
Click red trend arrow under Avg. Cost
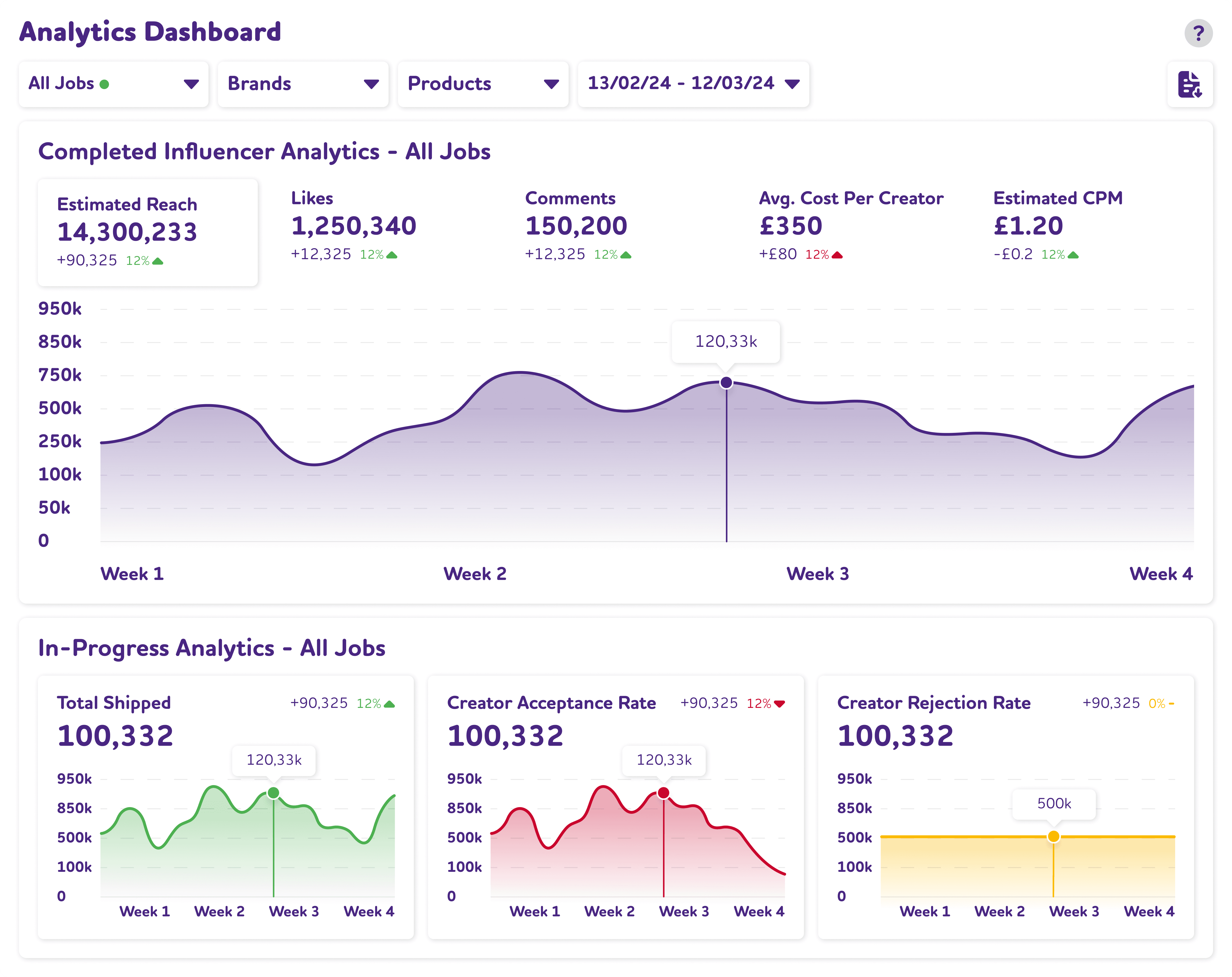coord(837,255)
